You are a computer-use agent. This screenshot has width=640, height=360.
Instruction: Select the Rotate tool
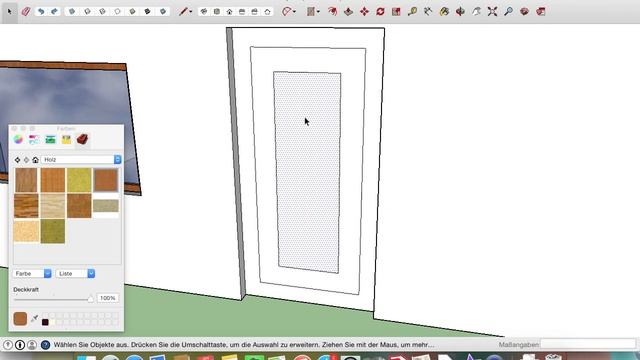[x=380, y=11]
